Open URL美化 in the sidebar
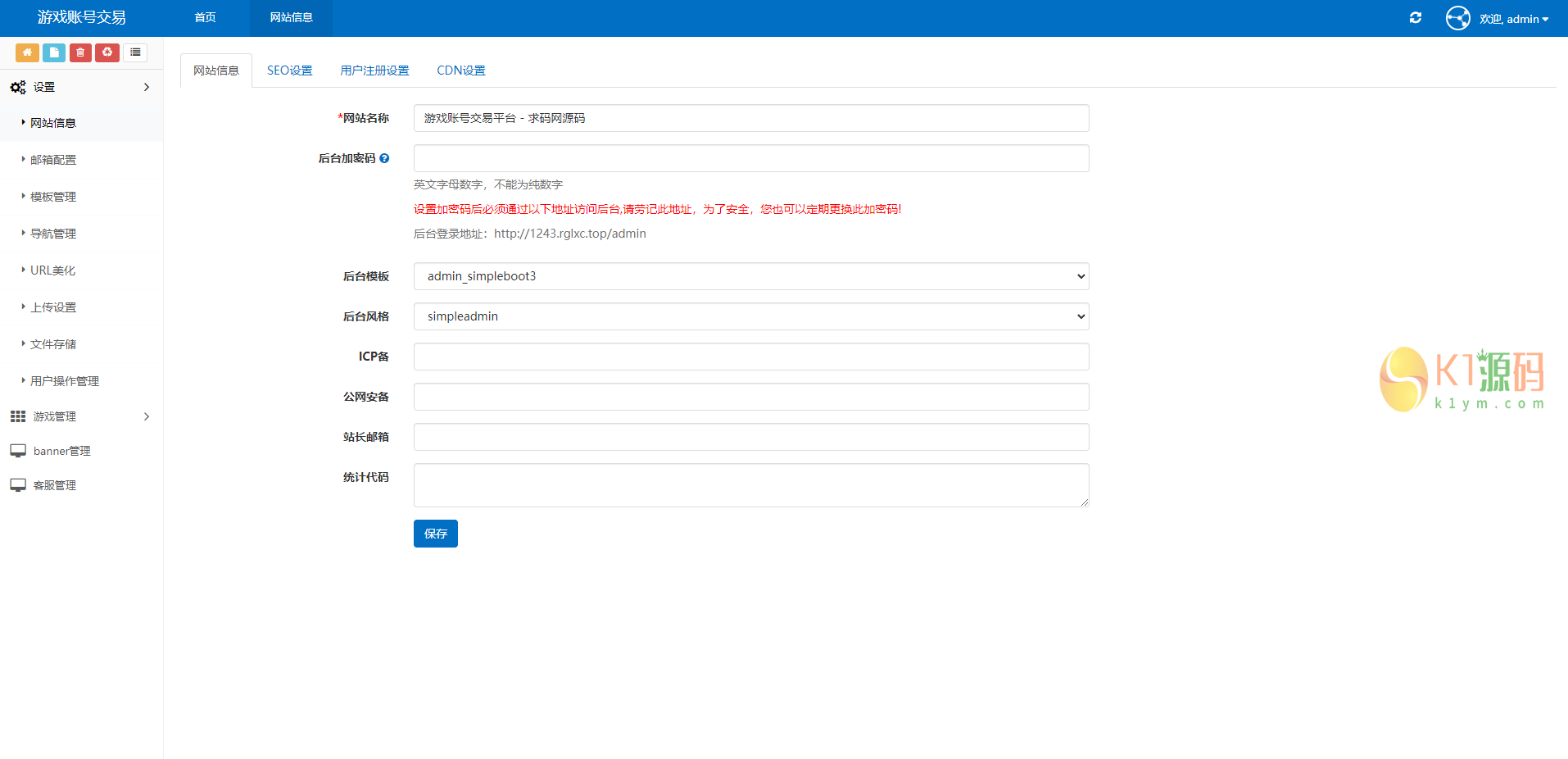Image resolution: width=1568 pixels, height=759 pixels. click(x=53, y=270)
